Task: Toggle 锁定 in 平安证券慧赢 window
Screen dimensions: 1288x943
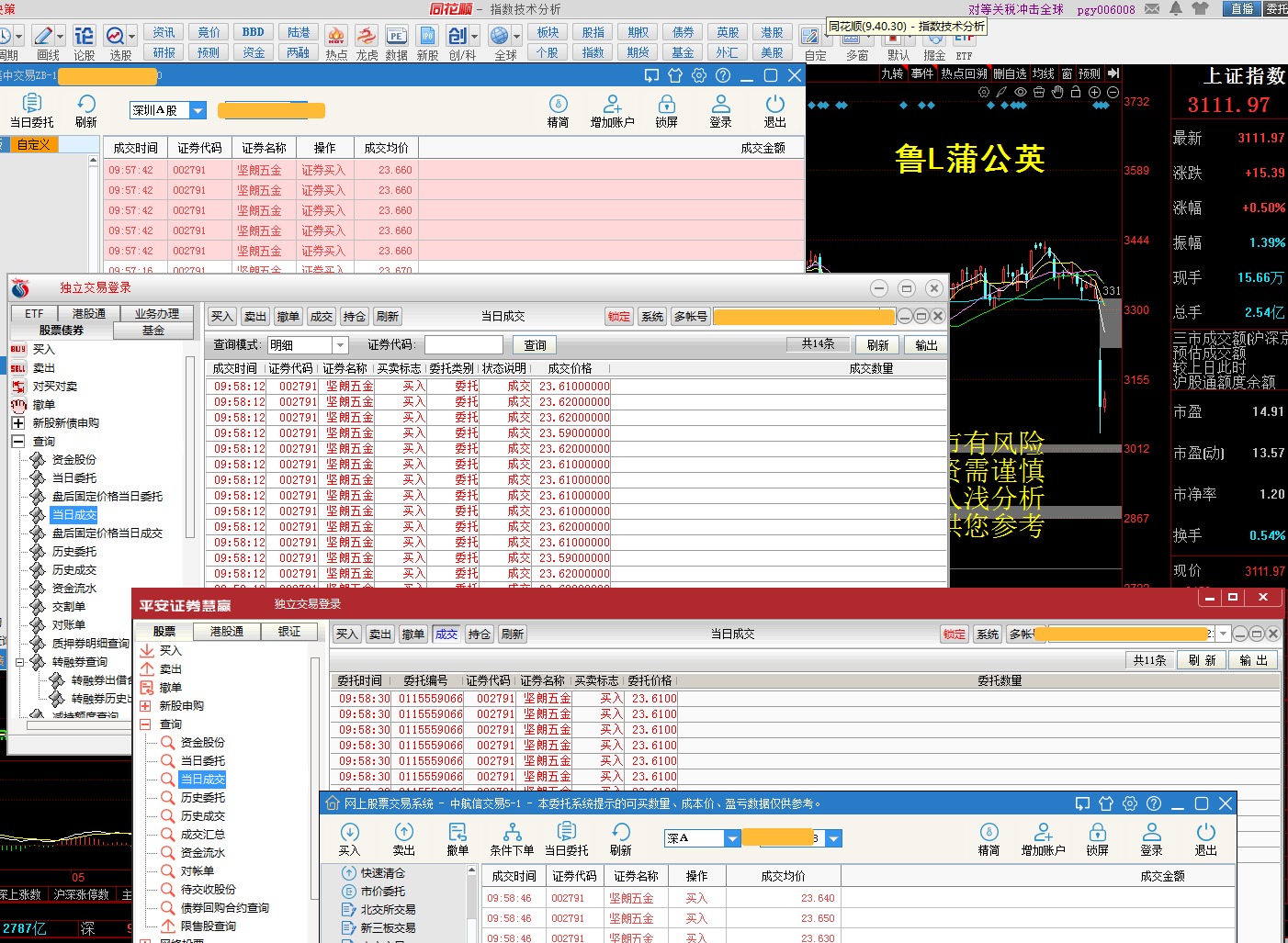Action: click(955, 634)
